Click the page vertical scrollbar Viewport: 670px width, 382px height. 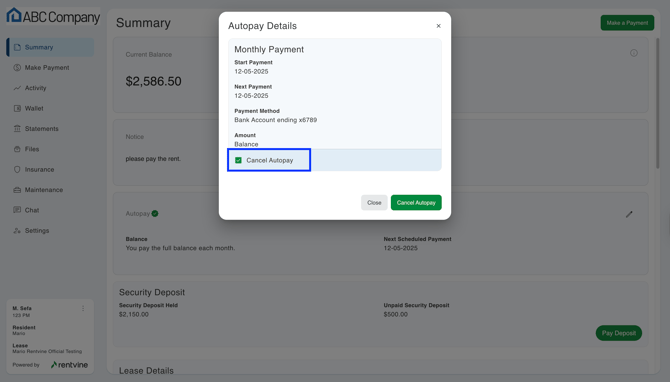click(658, 103)
